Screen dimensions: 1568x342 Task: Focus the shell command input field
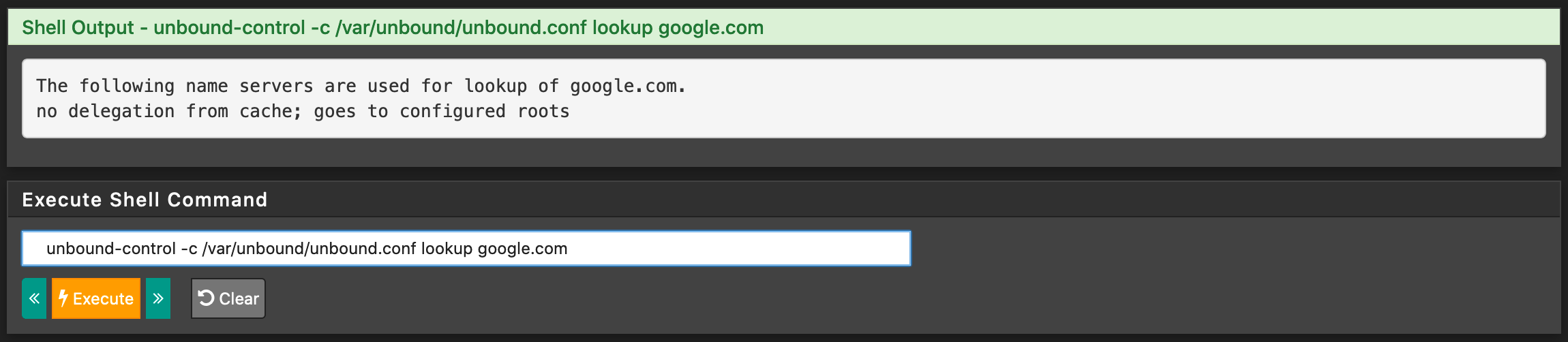coord(466,248)
